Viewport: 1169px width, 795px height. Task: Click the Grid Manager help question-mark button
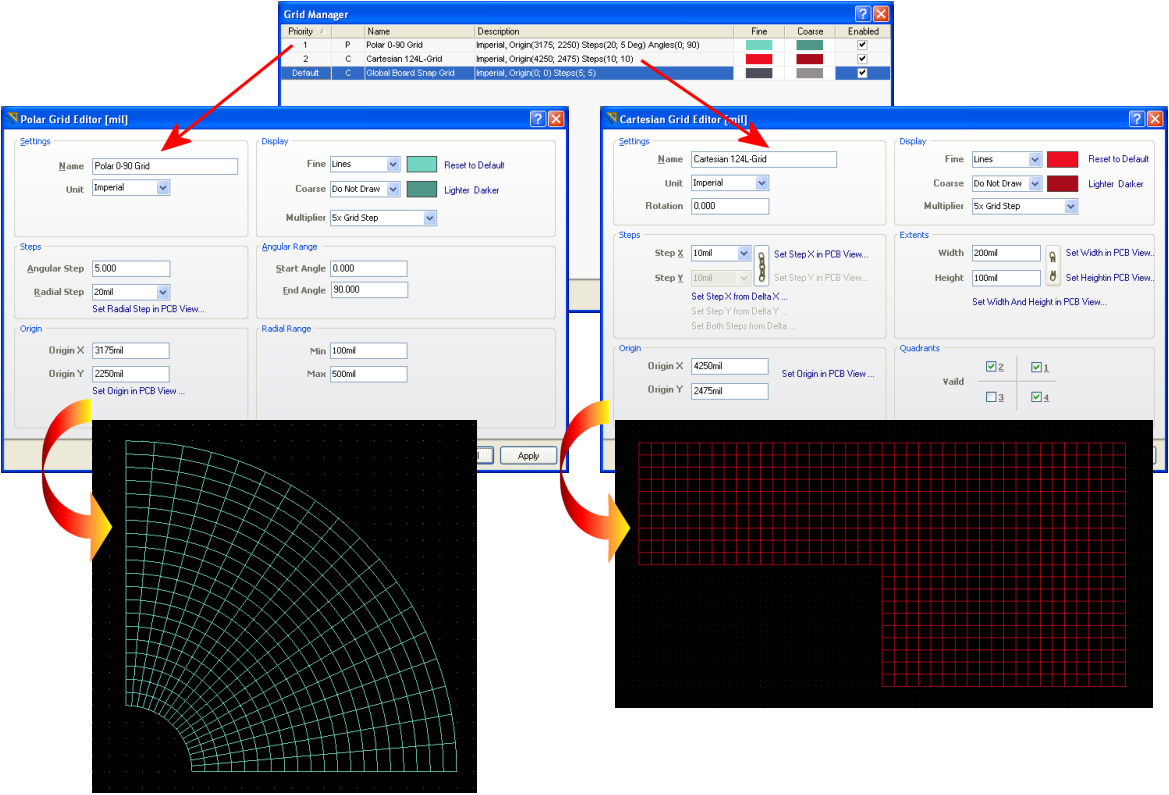coord(863,14)
